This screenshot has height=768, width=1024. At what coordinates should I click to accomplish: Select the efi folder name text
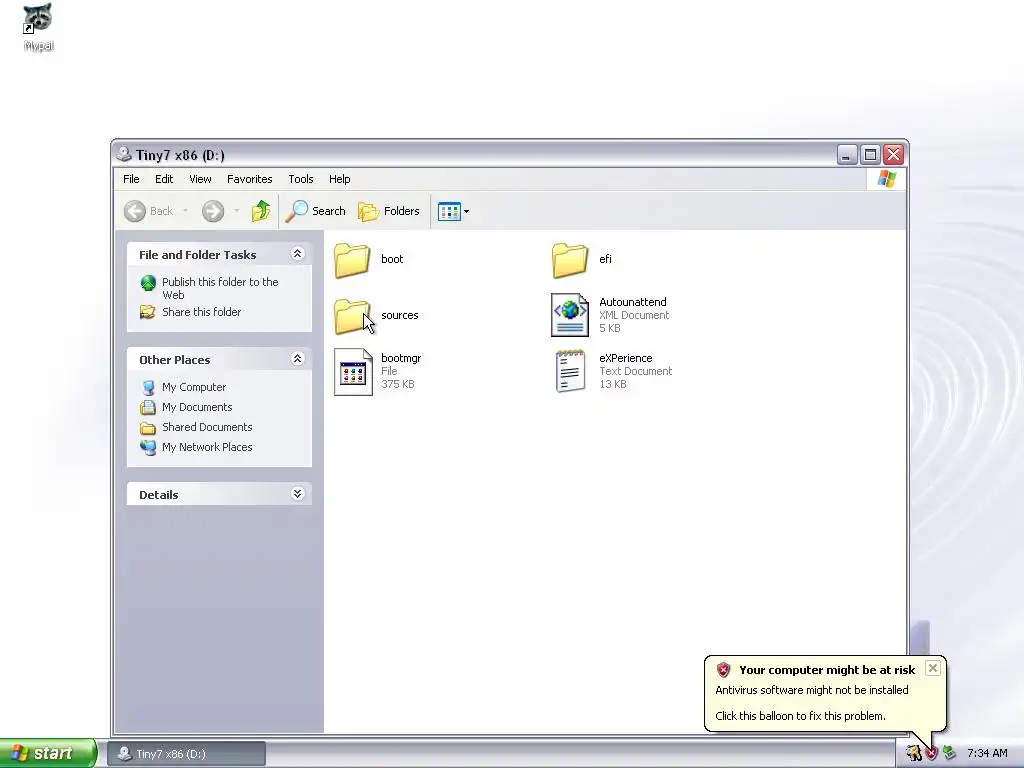(x=605, y=259)
